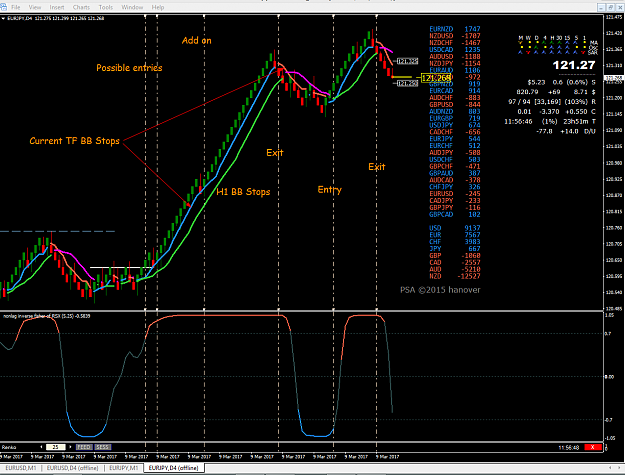The width and height of the screenshot is (625, 475).
Task: Click the EURJPY pair in the strength list
Action: pos(441,139)
